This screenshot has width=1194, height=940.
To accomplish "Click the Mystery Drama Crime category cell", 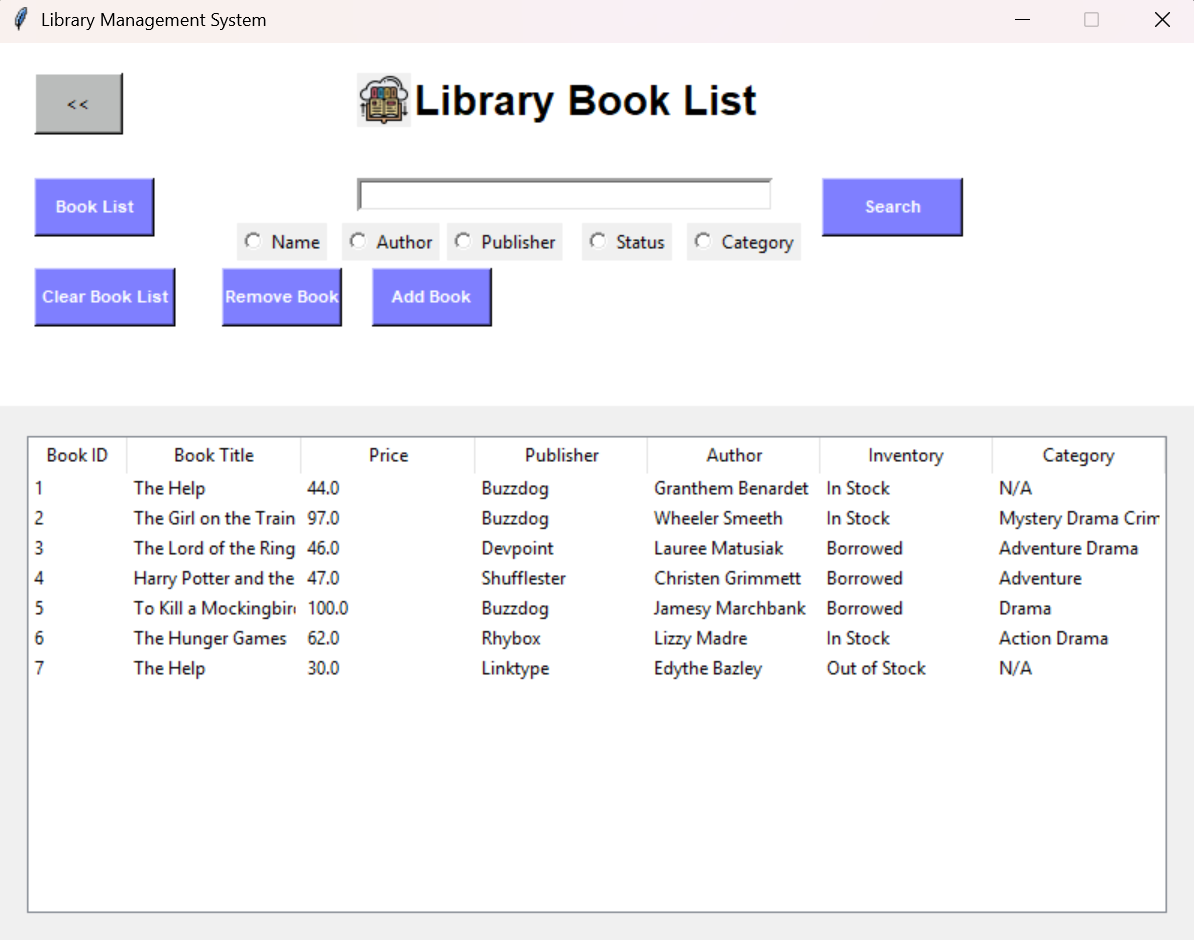I will 1079,519.
